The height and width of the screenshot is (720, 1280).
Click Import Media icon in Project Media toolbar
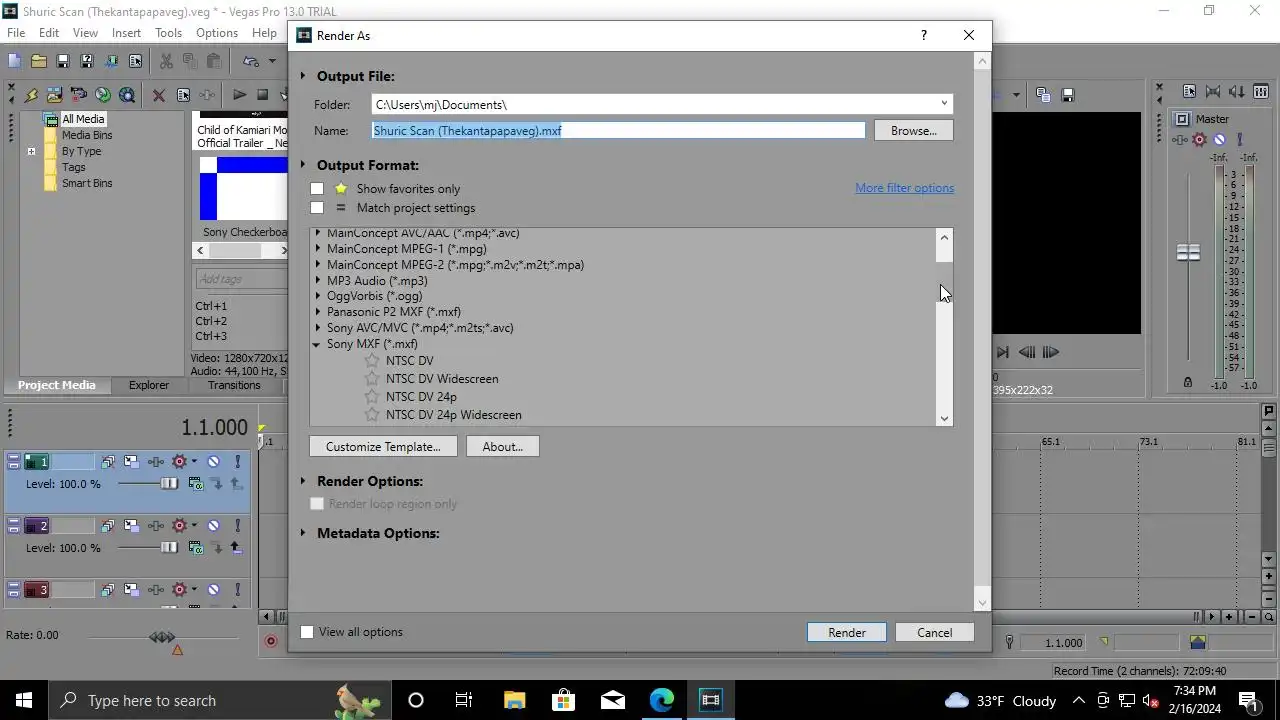(54, 95)
